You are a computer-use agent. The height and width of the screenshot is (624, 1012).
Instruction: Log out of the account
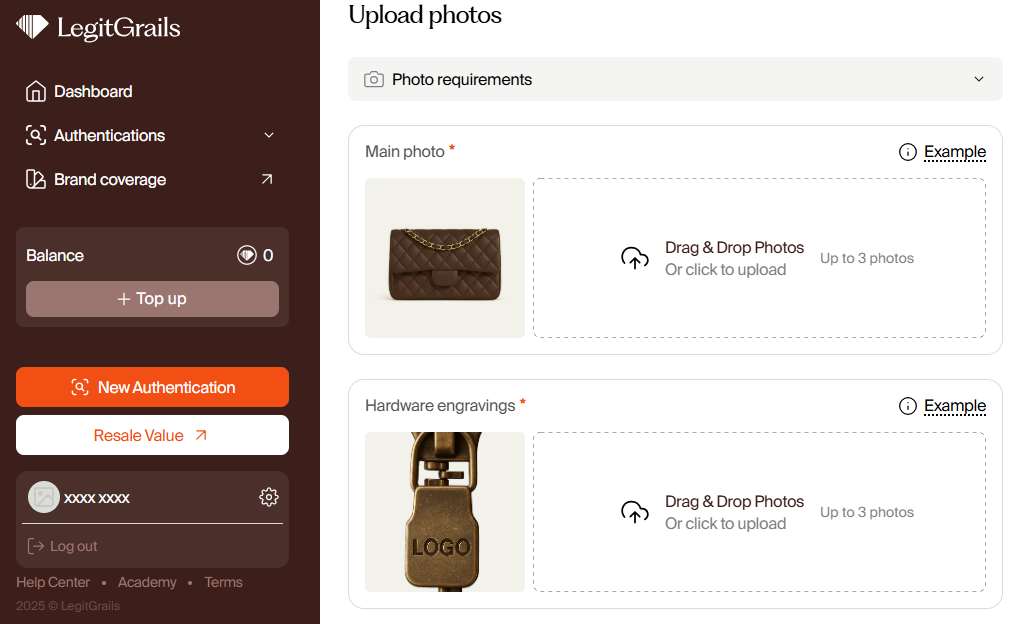pyautogui.click(x=63, y=546)
